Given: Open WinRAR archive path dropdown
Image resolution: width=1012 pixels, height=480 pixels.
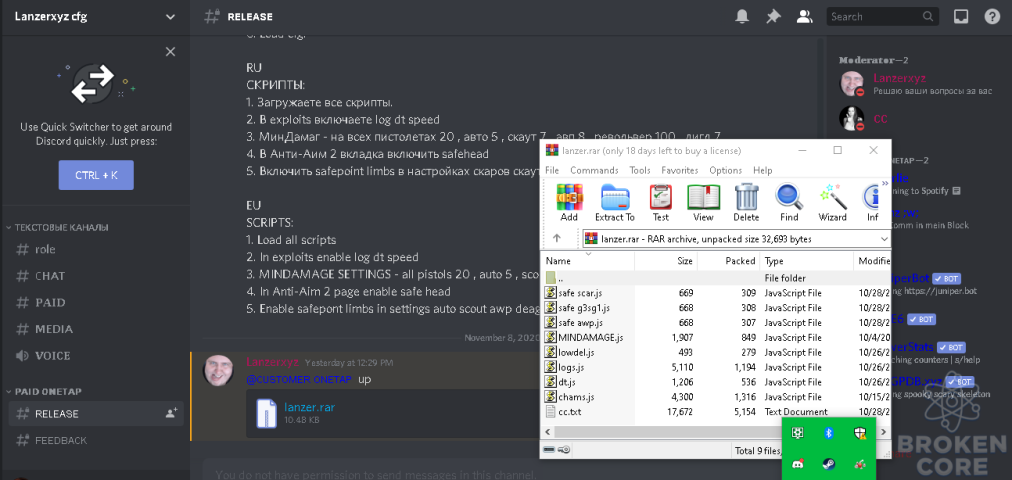Looking at the screenshot, I should pos(884,239).
